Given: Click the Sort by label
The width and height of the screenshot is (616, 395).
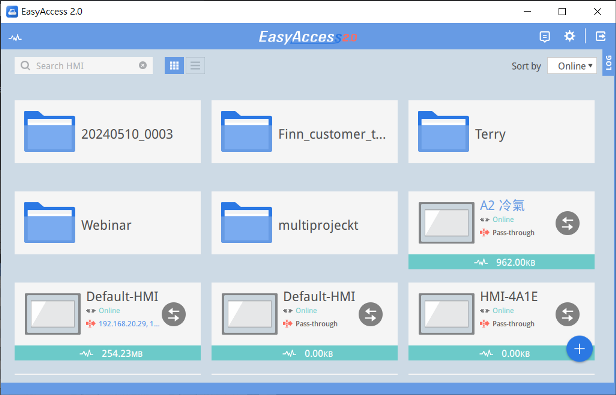Looking at the screenshot, I should [x=526, y=66].
